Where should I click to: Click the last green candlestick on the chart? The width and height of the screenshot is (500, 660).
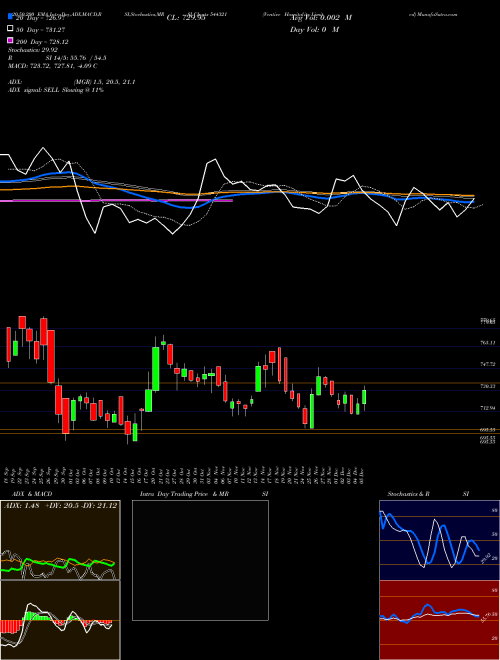tap(364, 397)
